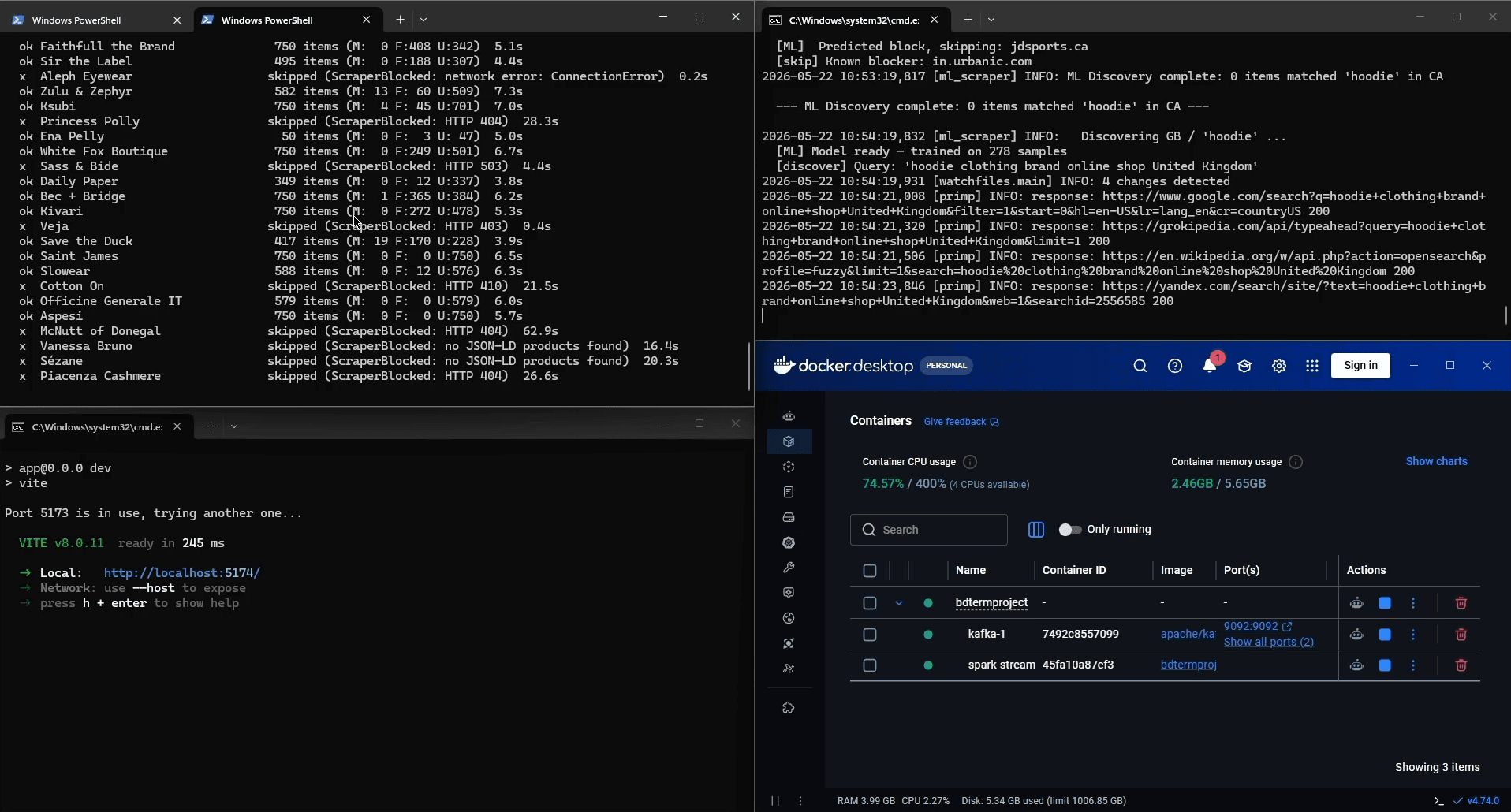Image resolution: width=1511 pixels, height=812 pixels.
Task: Click Container CPU usage info icon
Action: pos(971,462)
